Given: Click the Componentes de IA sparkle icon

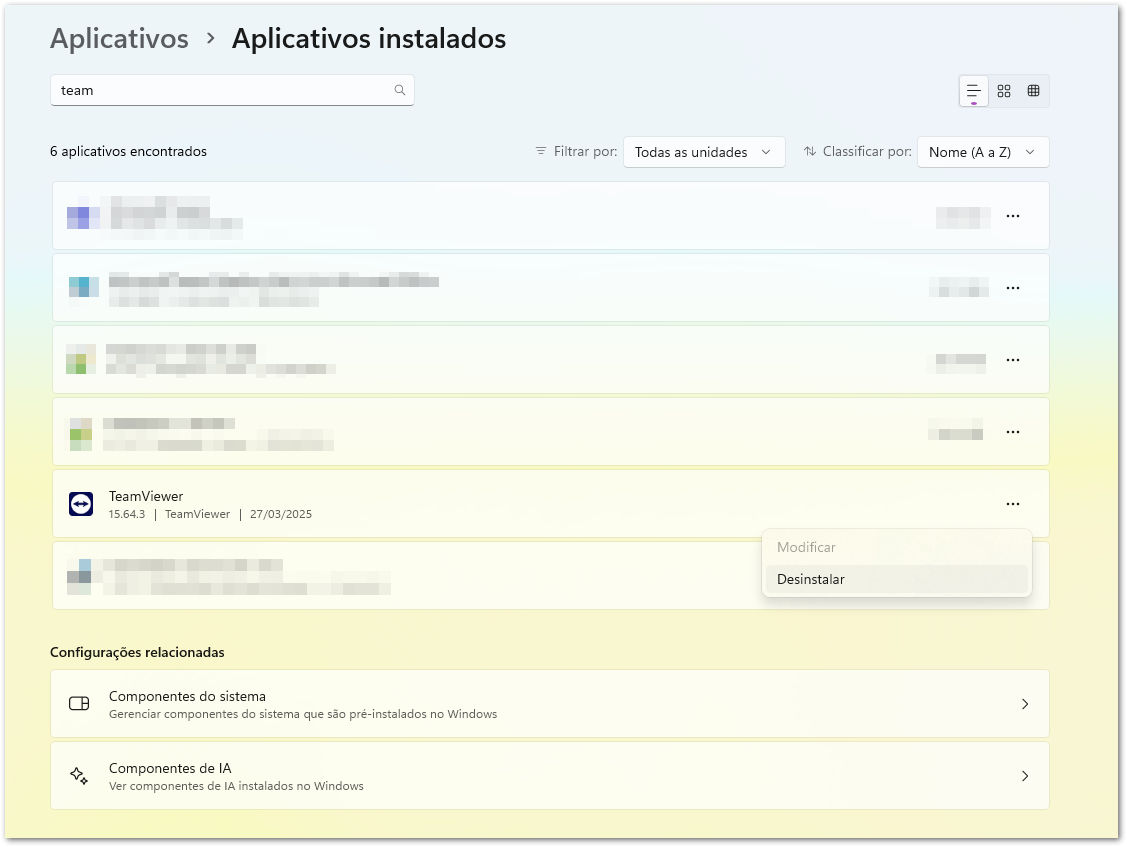Looking at the screenshot, I should 79,776.
